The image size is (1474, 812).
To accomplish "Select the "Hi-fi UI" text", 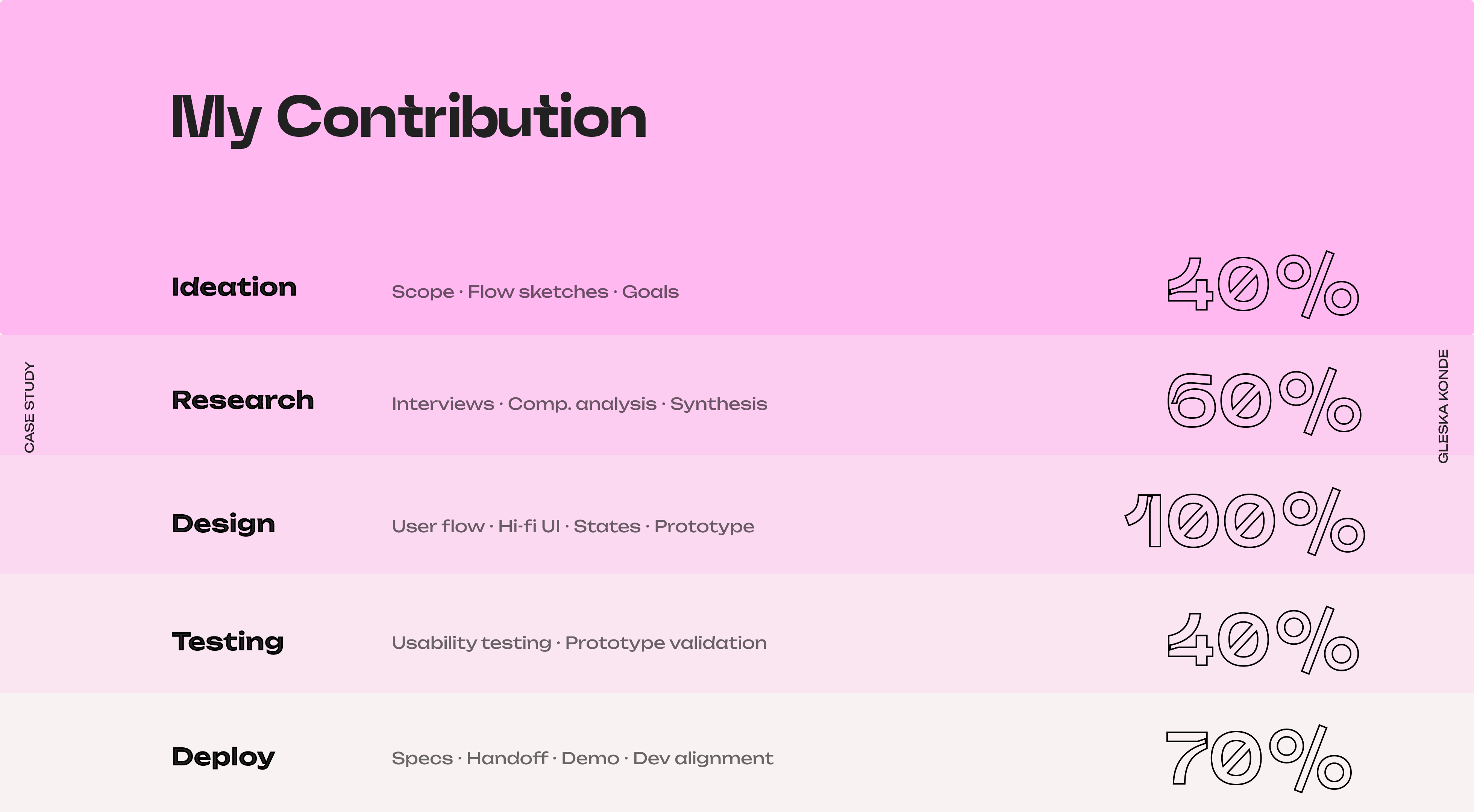I will point(529,526).
